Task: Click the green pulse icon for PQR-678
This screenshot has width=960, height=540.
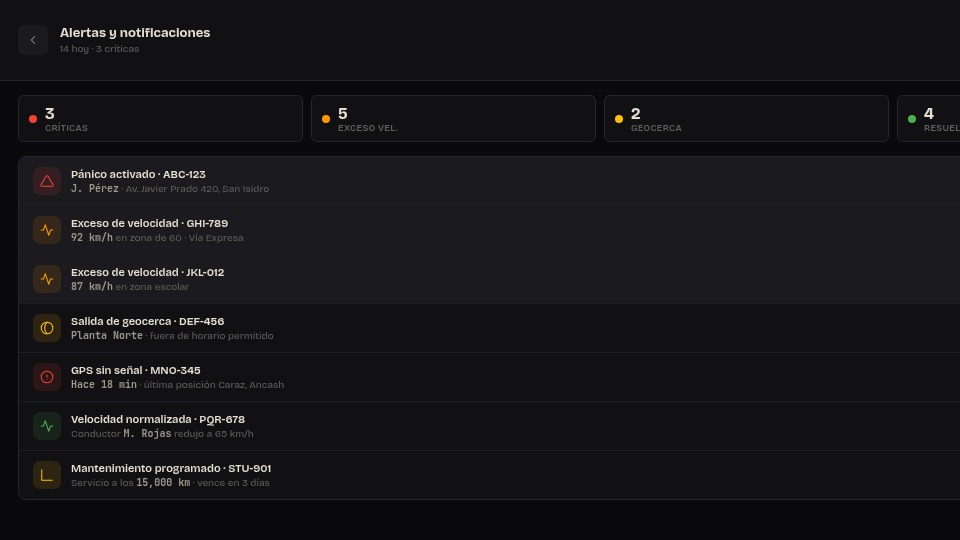Action: point(47,426)
